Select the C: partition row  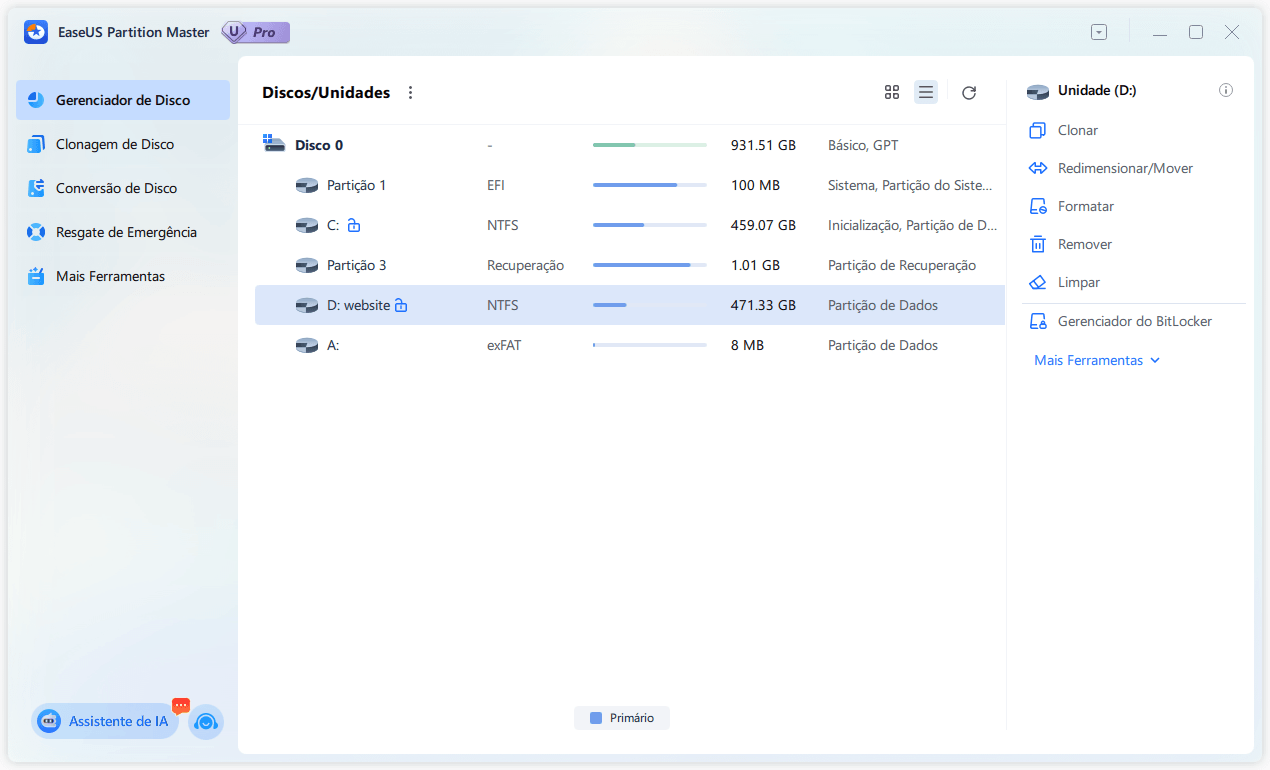pyautogui.click(x=630, y=225)
